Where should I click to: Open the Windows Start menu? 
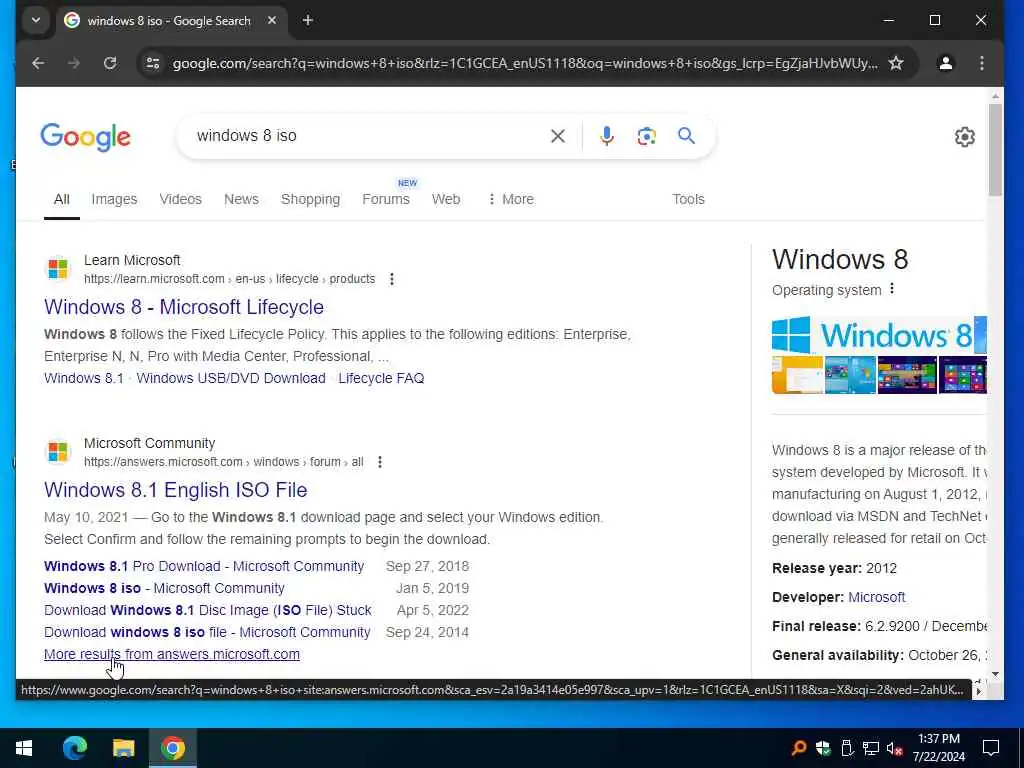coord(24,748)
